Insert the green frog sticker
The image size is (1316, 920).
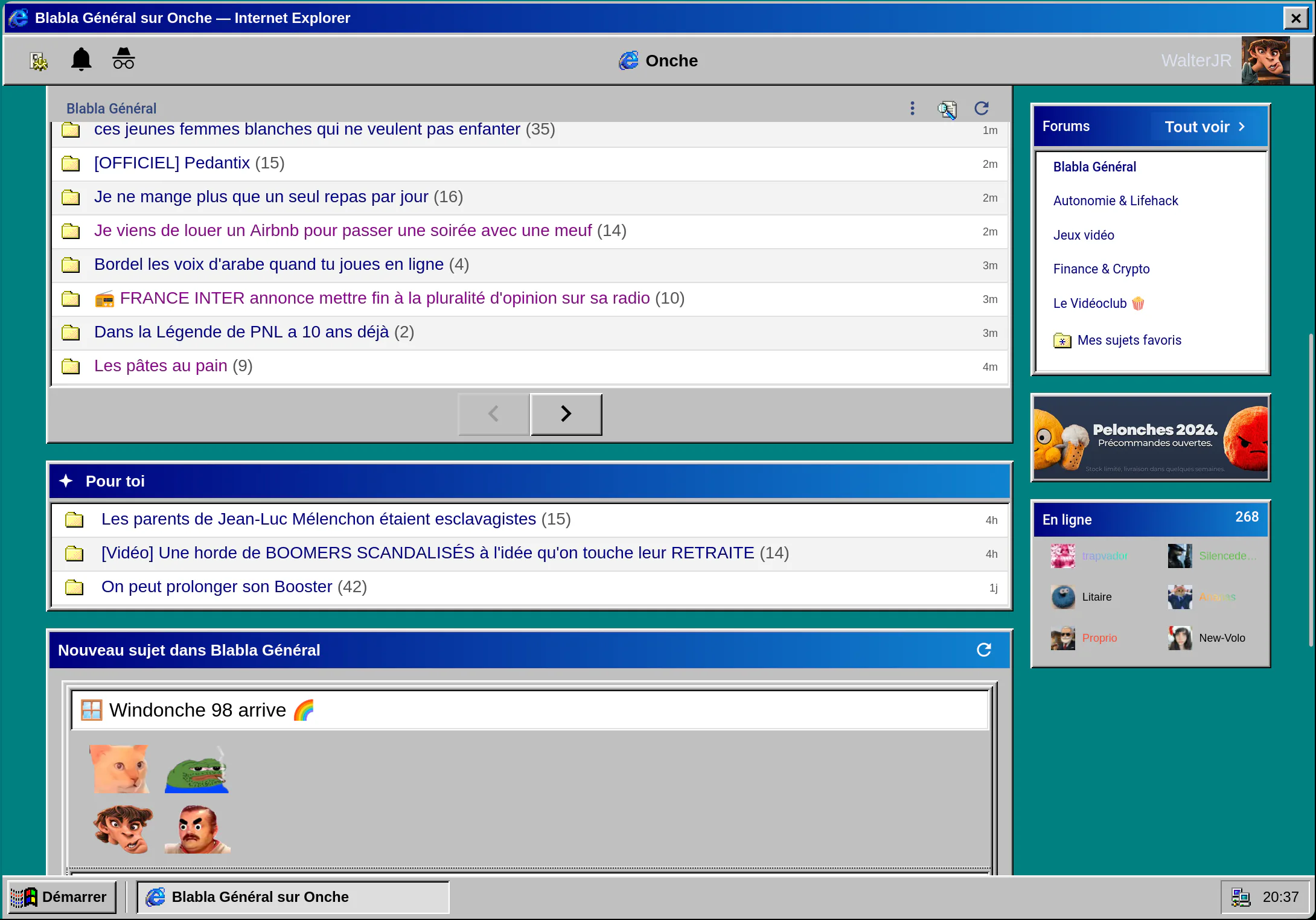[197, 770]
